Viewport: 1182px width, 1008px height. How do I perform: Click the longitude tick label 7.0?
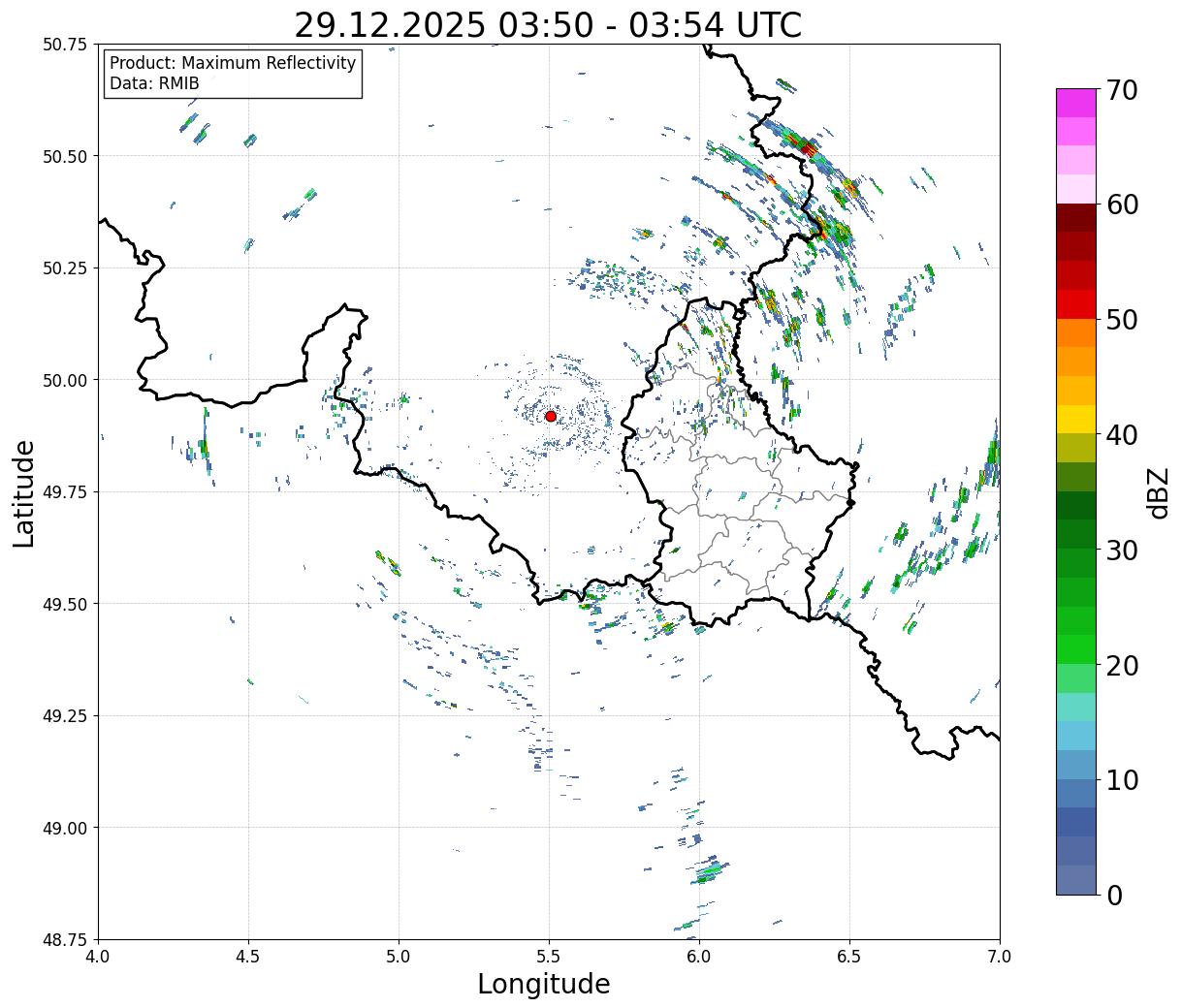click(1000, 957)
